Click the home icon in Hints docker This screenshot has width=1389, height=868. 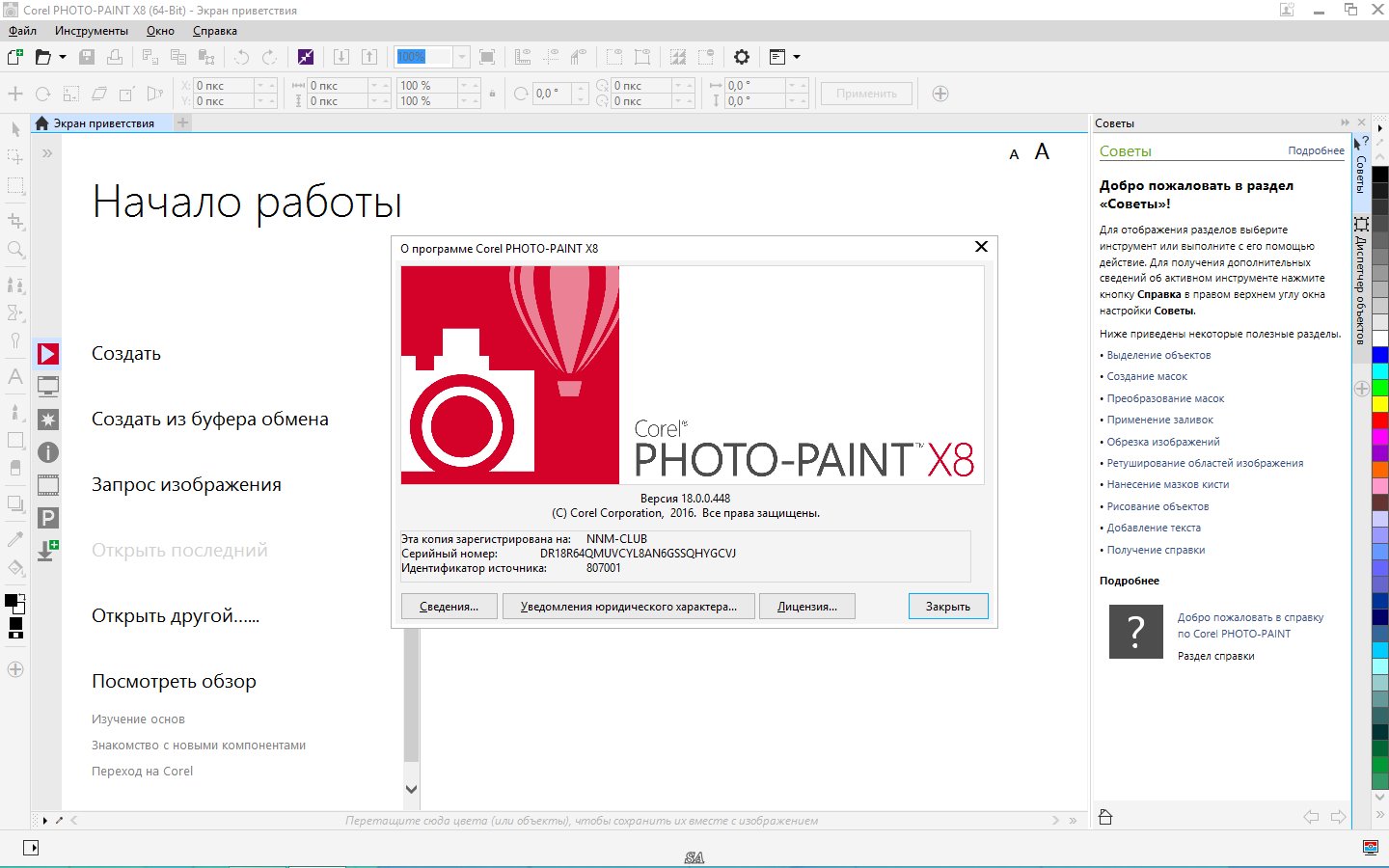coord(1106,817)
